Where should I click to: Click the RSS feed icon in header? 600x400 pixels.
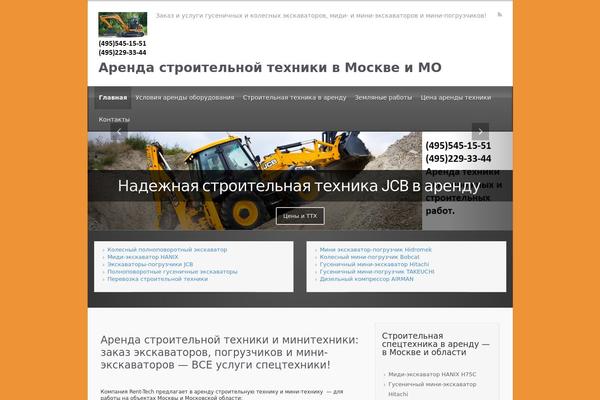click(499, 15)
